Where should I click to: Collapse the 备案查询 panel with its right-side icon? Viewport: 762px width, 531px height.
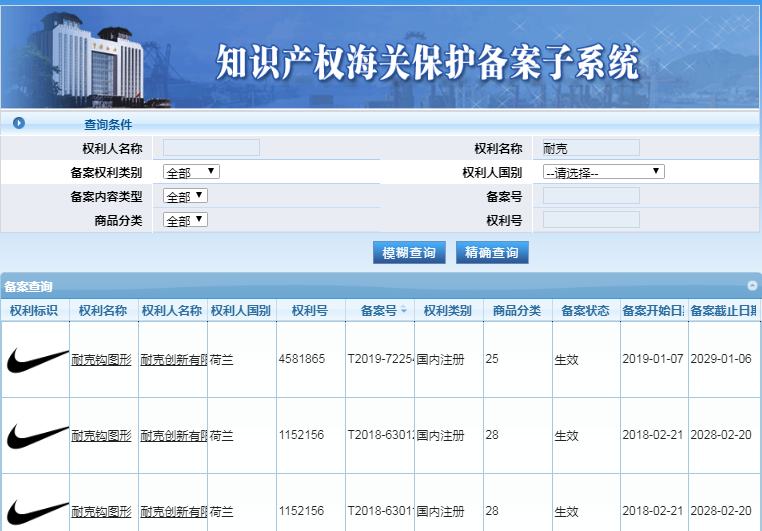coord(751,286)
